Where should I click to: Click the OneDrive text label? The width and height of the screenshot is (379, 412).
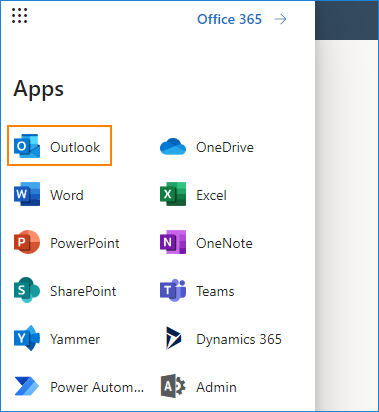pos(225,147)
